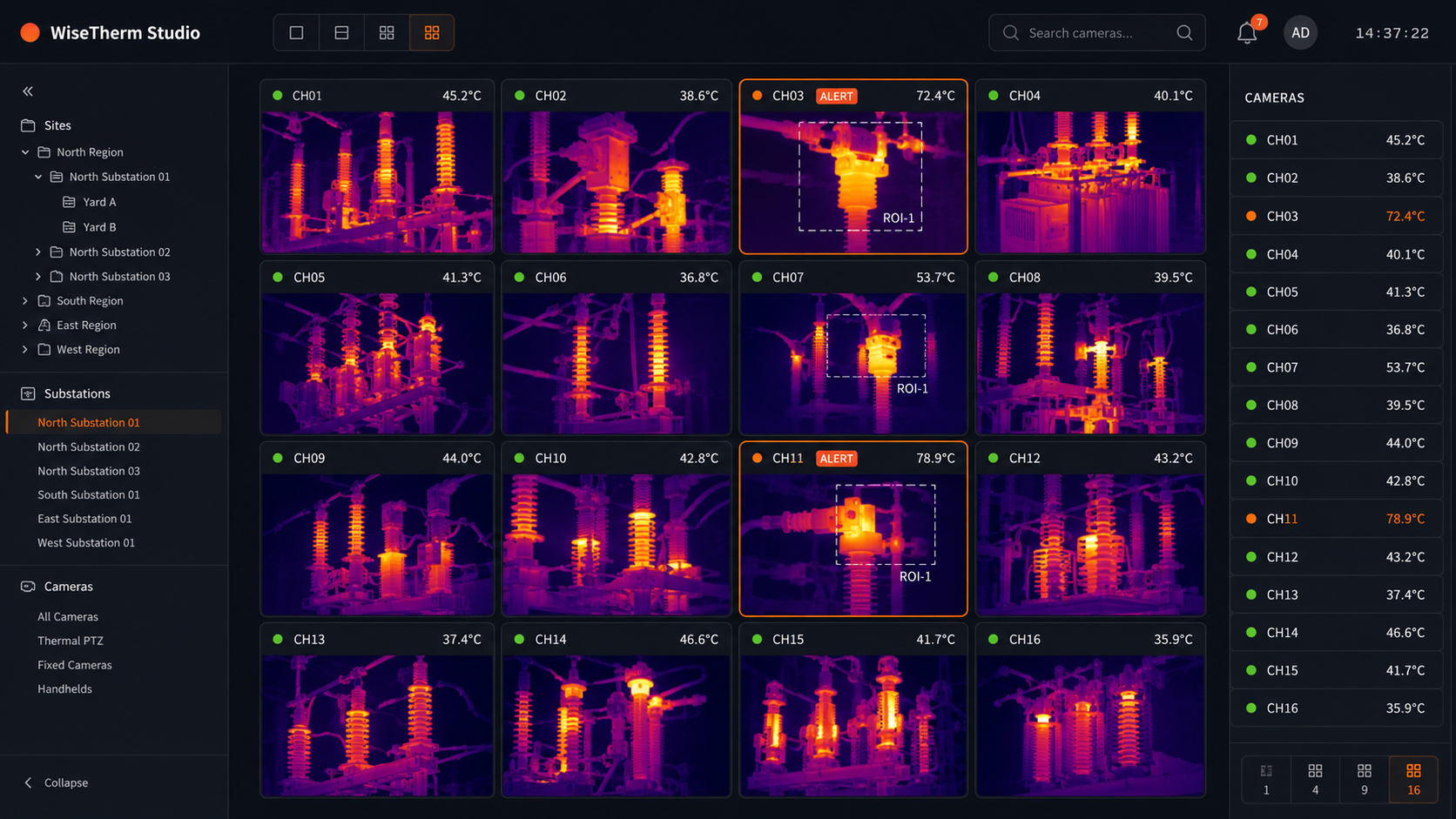This screenshot has height=819, width=1456.
Task: Click the East Region site icon
Action: click(44, 325)
